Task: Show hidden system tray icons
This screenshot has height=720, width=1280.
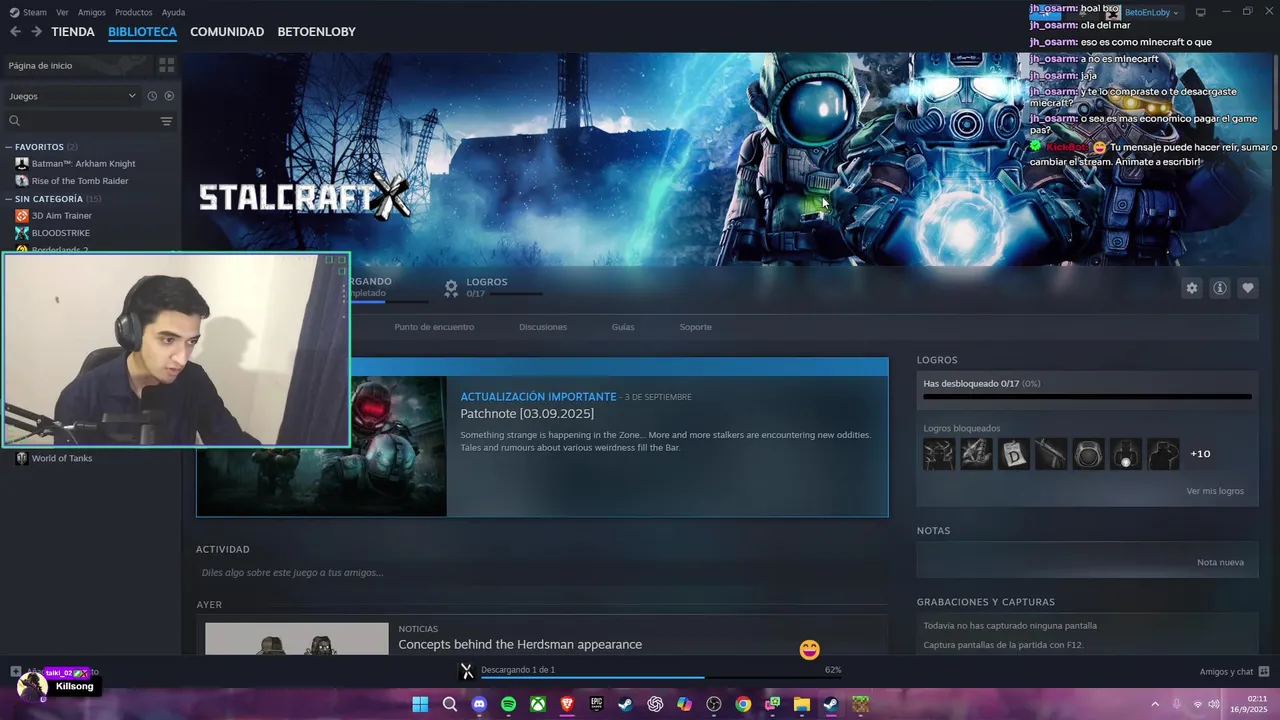Action: [x=1155, y=704]
